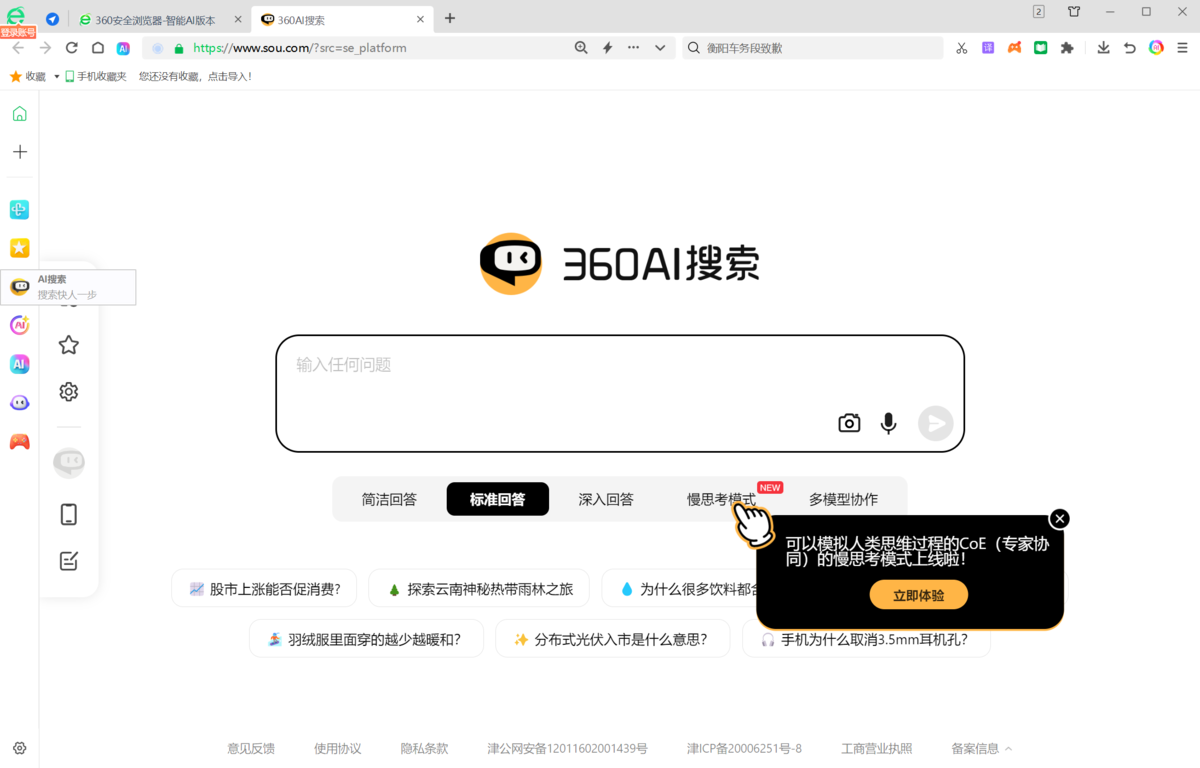Screen dimensions: 1200x768
Task: Enable 多模型协作 mode
Action: tap(843, 498)
